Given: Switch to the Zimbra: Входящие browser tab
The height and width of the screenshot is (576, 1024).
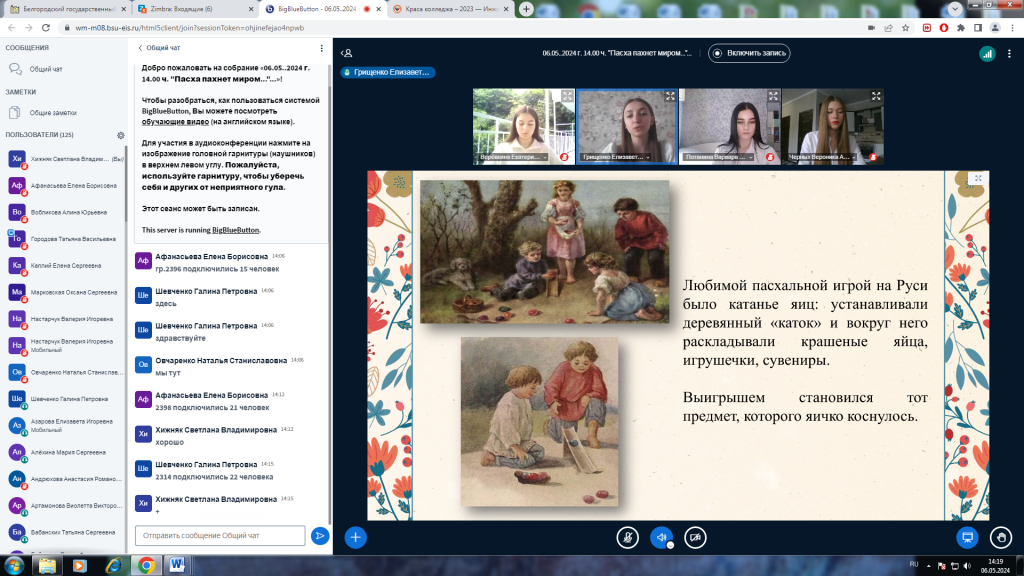Looking at the screenshot, I should click(x=195, y=9).
